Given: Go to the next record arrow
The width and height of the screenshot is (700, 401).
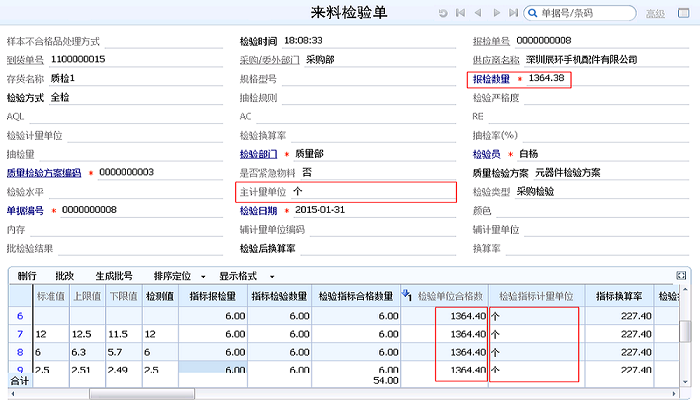Looking at the screenshot, I should (x=496, y=13).
